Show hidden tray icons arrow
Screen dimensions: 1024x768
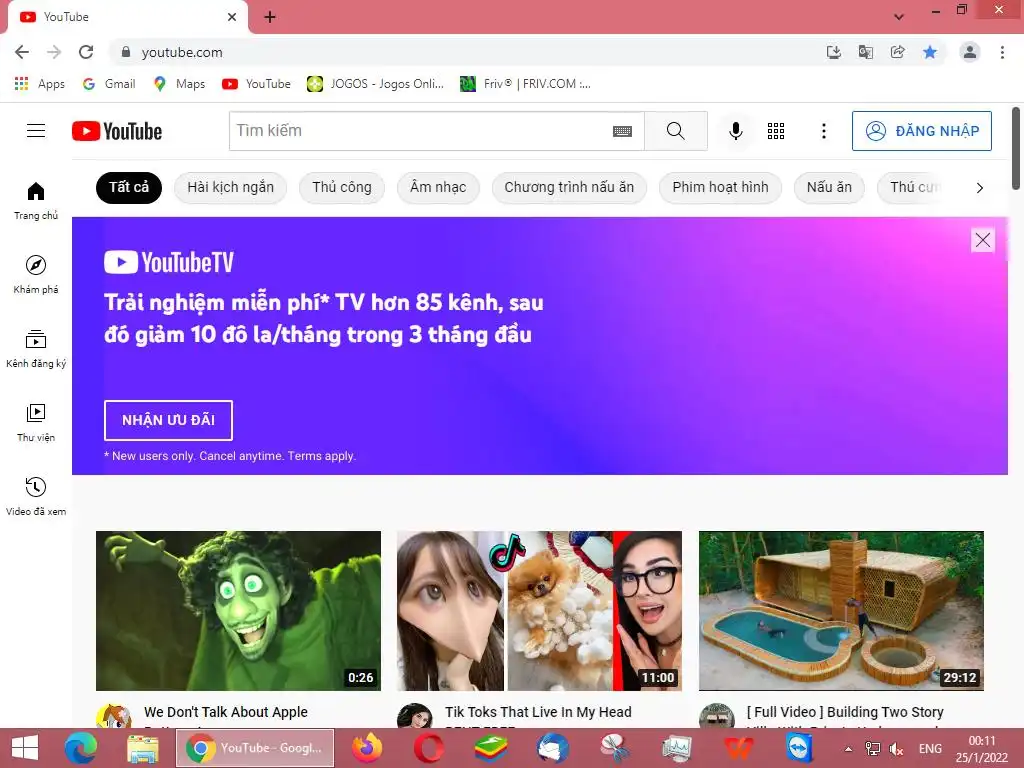point(848,749)
